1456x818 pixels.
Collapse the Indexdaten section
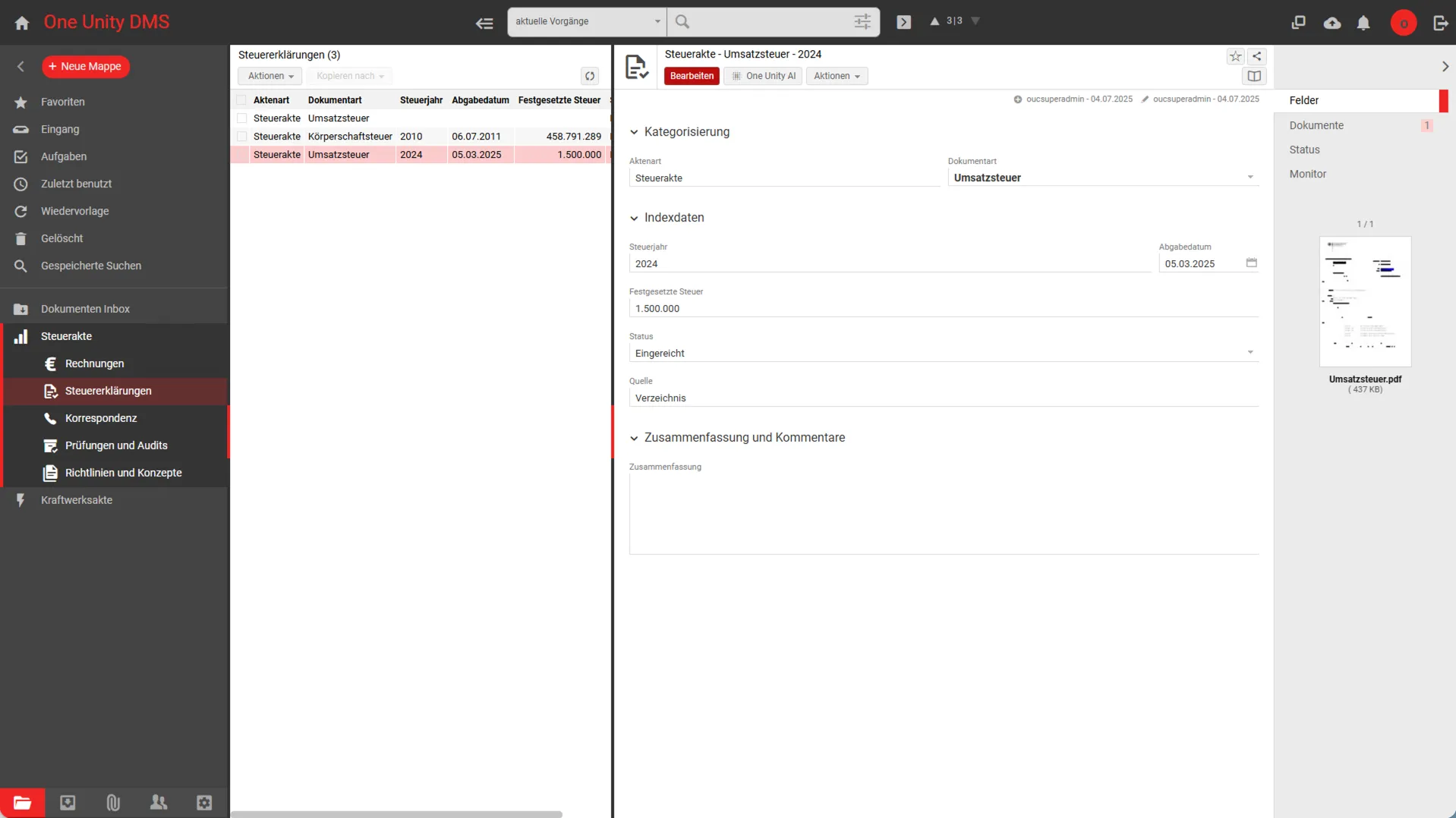(634, 218)
